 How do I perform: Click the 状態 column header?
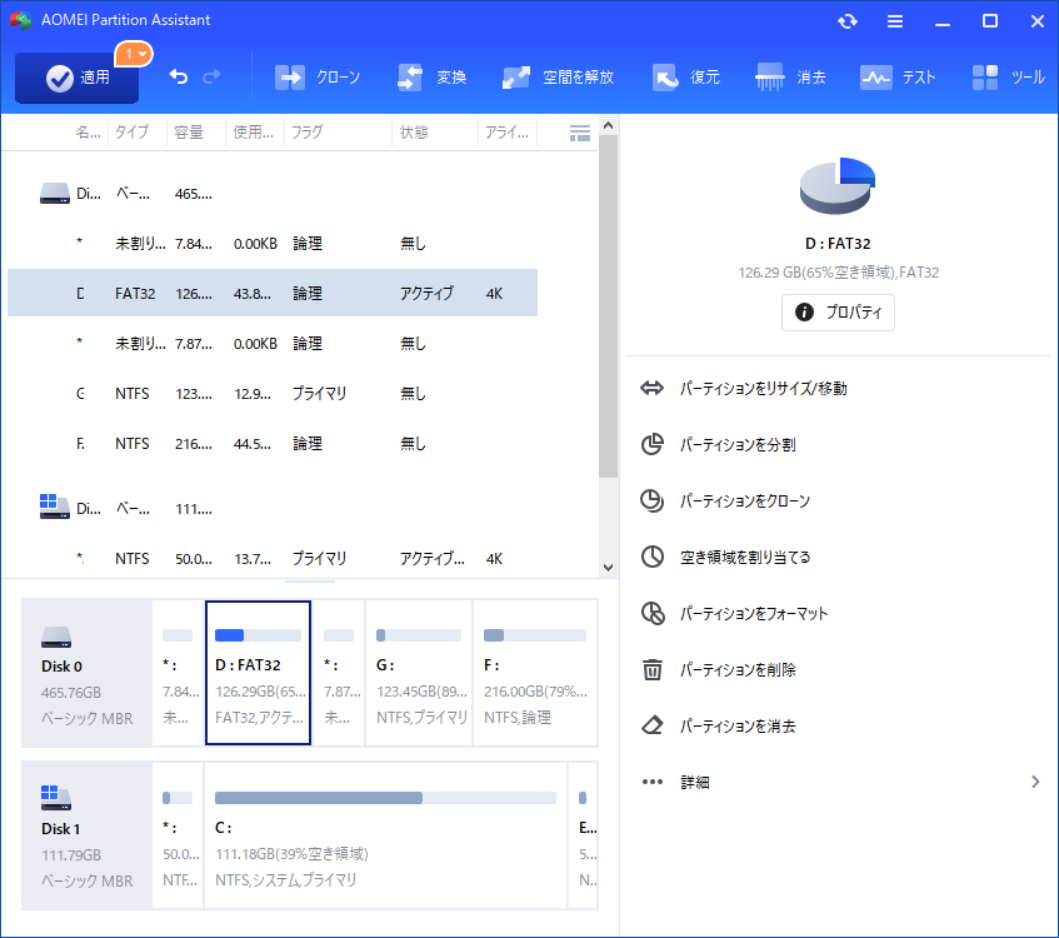413,132
